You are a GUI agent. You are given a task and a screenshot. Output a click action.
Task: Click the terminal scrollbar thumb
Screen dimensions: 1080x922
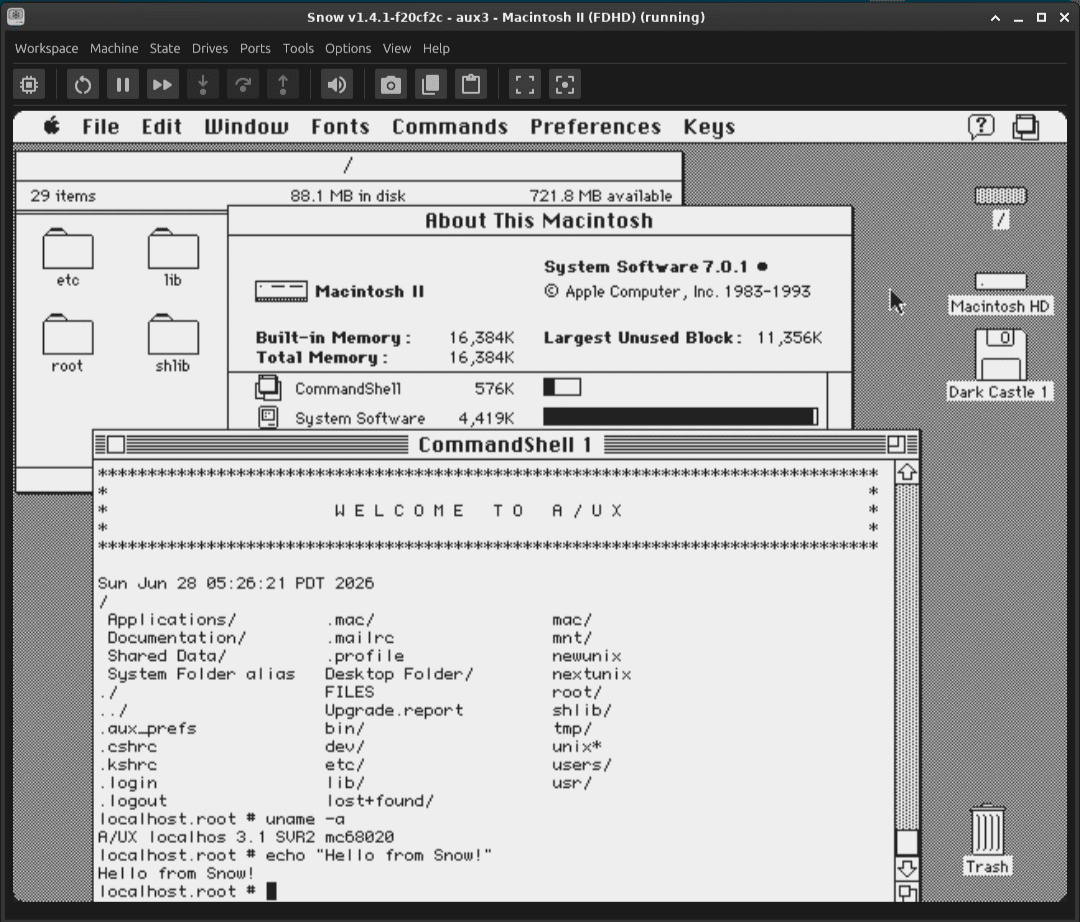(x=907, y=842)
